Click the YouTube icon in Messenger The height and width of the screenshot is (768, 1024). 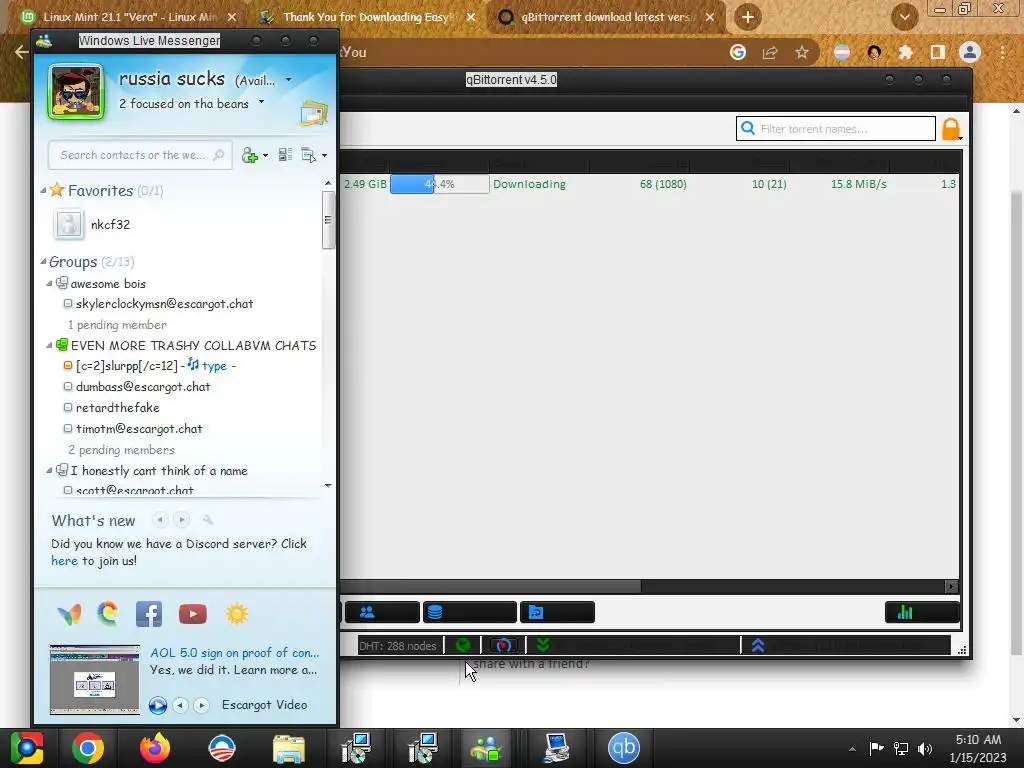click(x=193, y=614)
